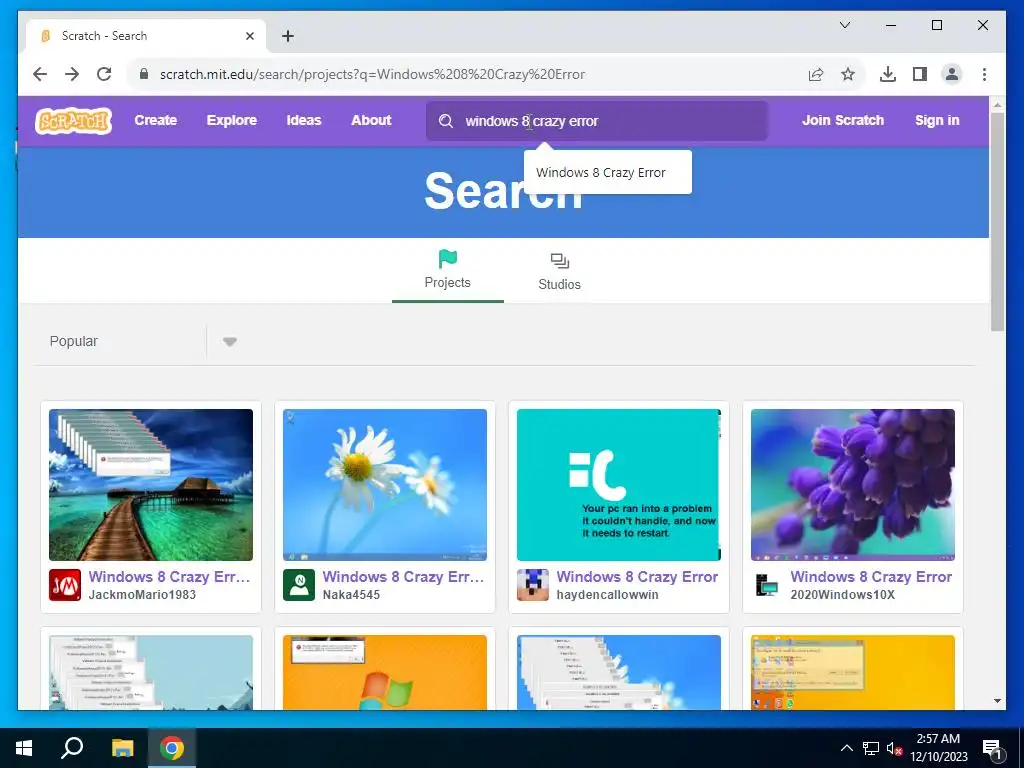Switch to the Projects tab

click(447, 271)
